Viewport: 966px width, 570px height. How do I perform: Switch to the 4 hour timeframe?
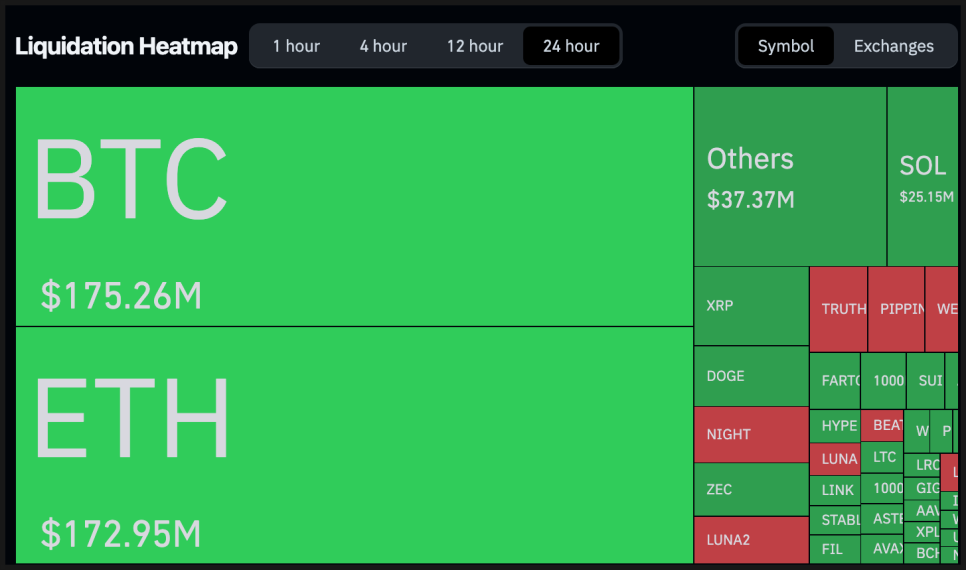383,46
